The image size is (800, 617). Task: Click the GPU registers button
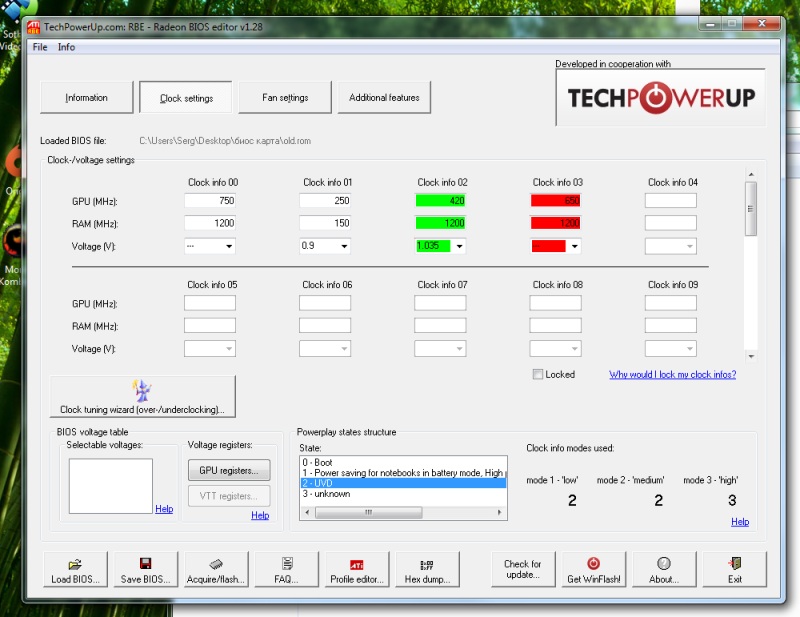(x=229, y=471)
